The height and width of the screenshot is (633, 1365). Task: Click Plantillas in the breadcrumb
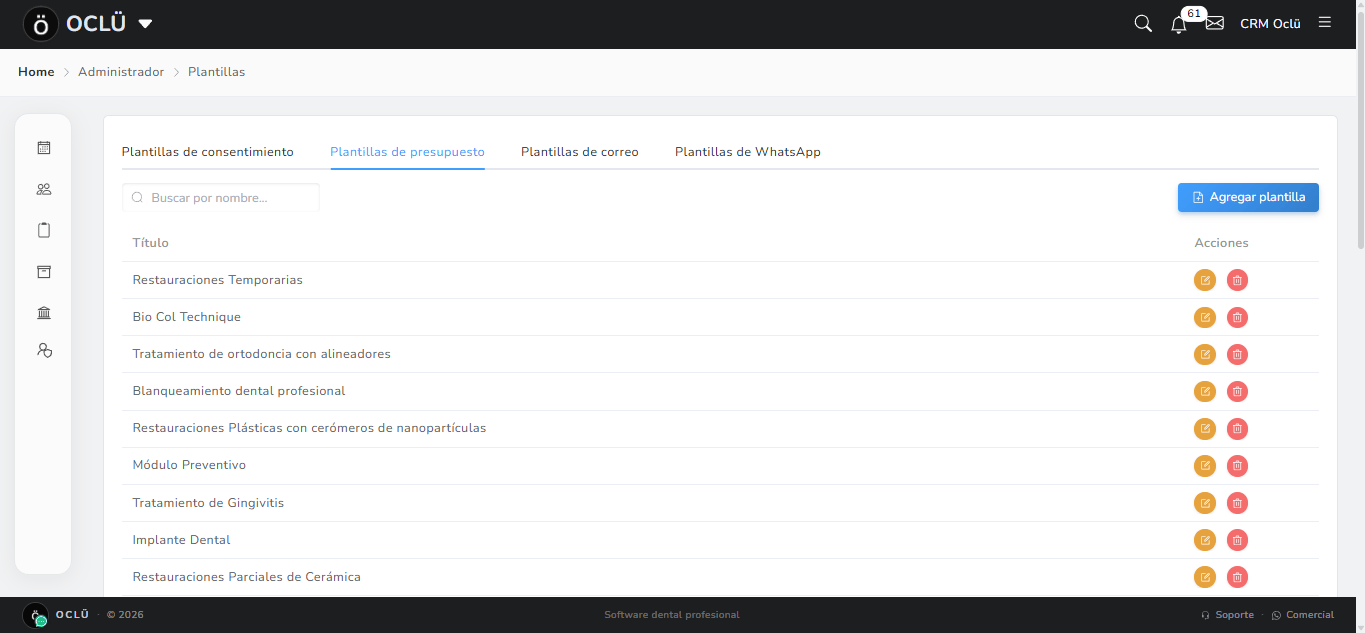click(x=216, y=72)
